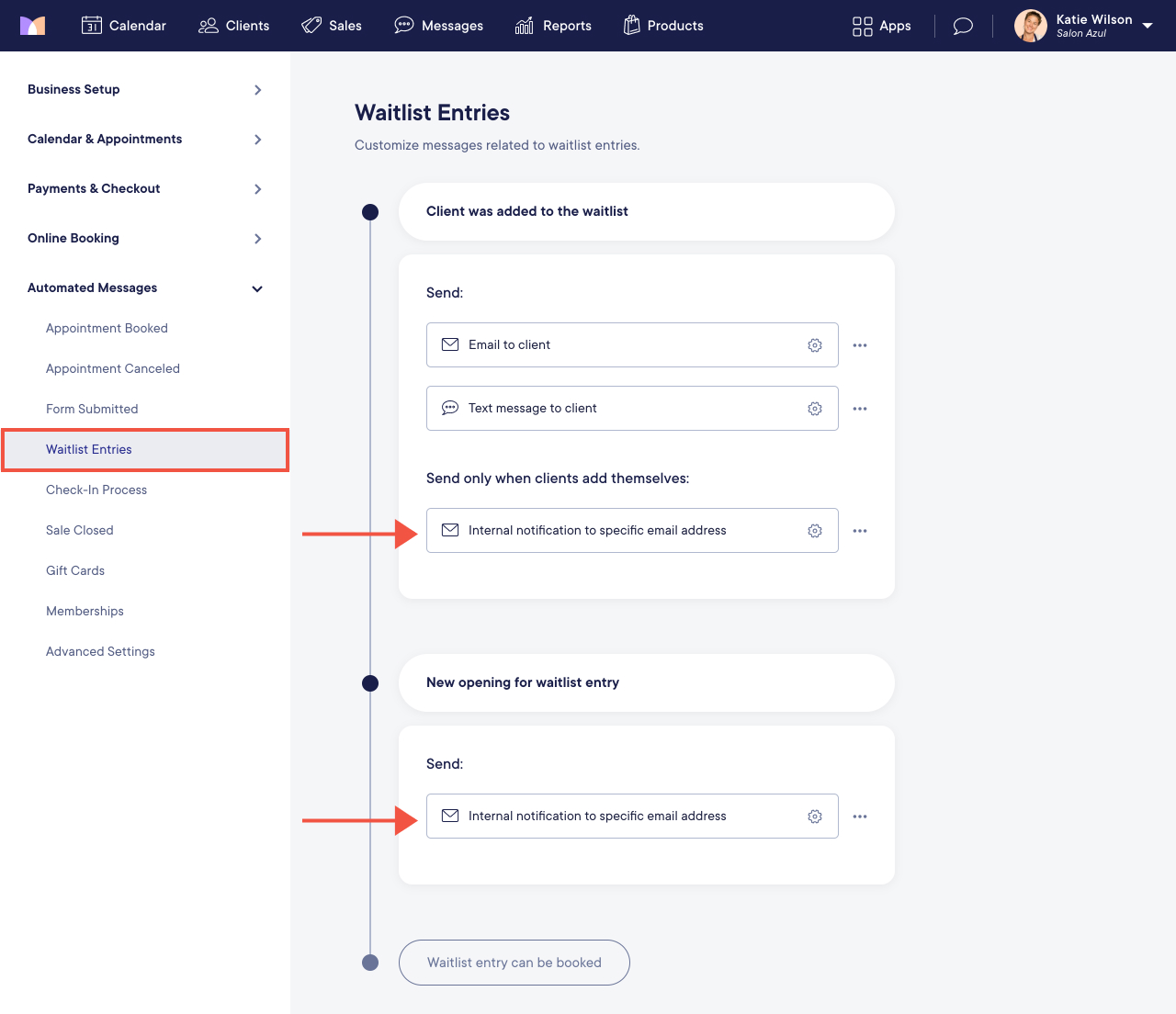The width and height of the screenshot is (1176, 1014).
Task: Select Waitlist Entries in the sidebar
Action: 89,449
